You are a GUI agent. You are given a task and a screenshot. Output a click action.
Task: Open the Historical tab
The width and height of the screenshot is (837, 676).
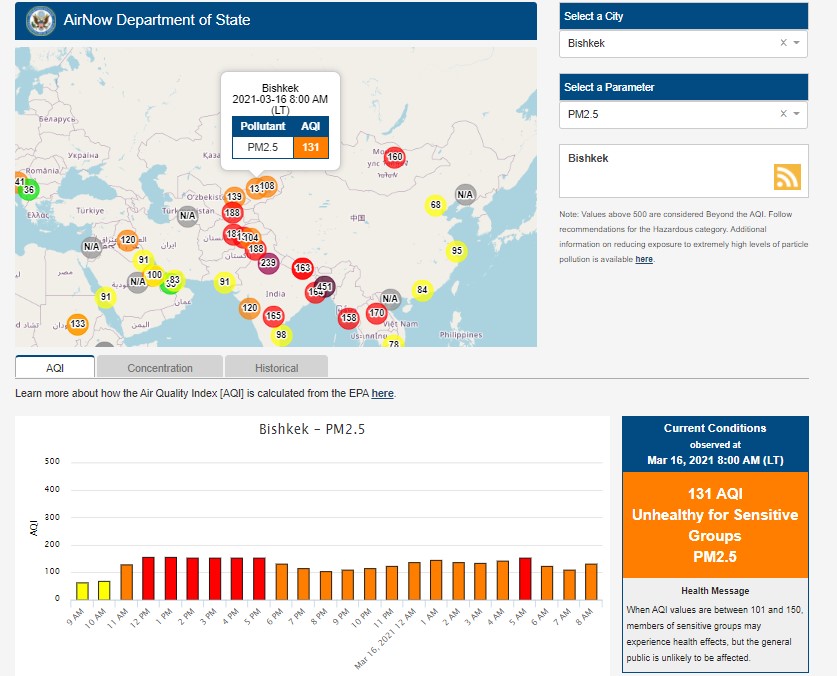point(276,367)
